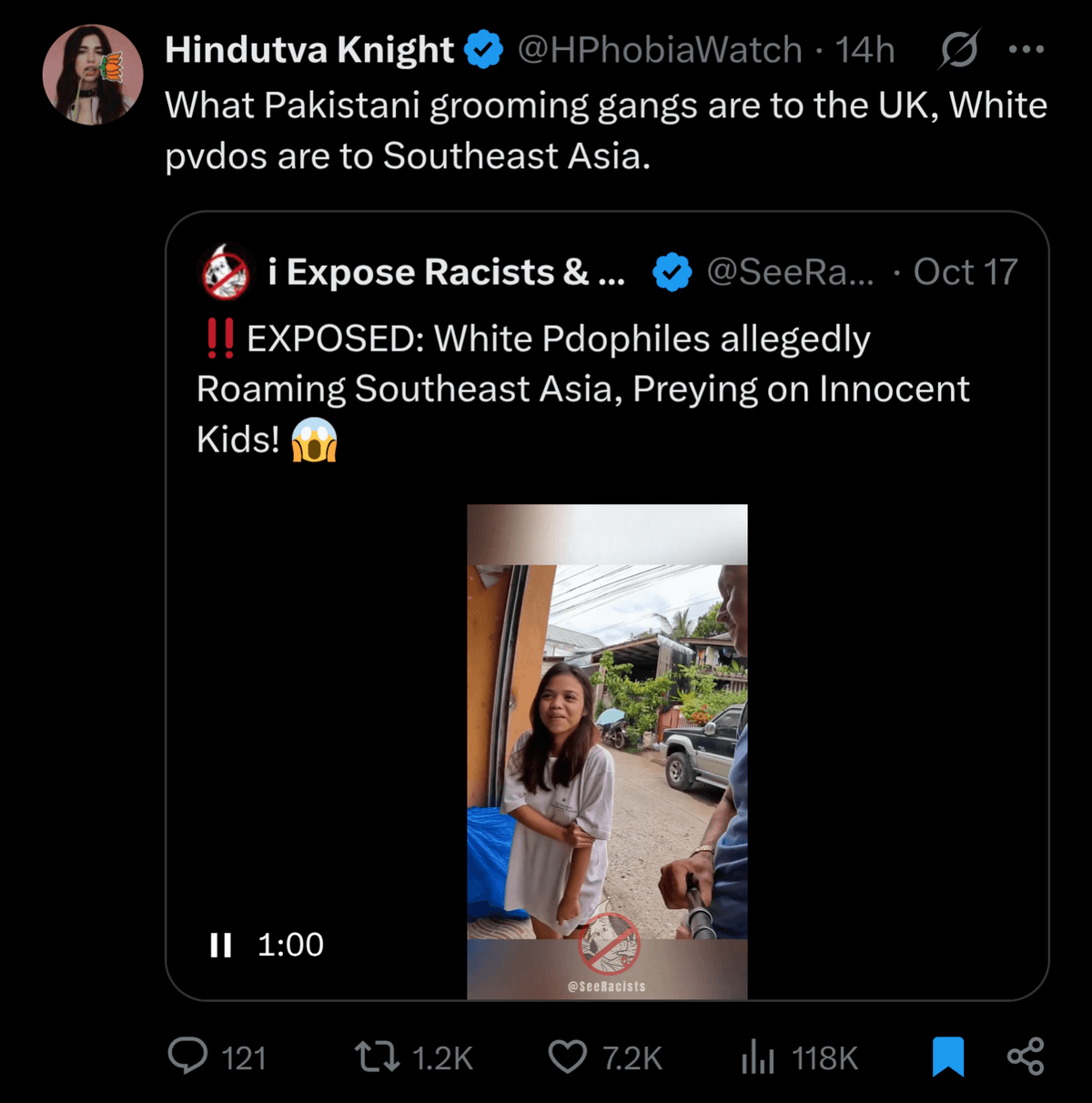Screen dimensions: 1092x1103
Task: Click the quoted post's verified badge
Action: 672,272
